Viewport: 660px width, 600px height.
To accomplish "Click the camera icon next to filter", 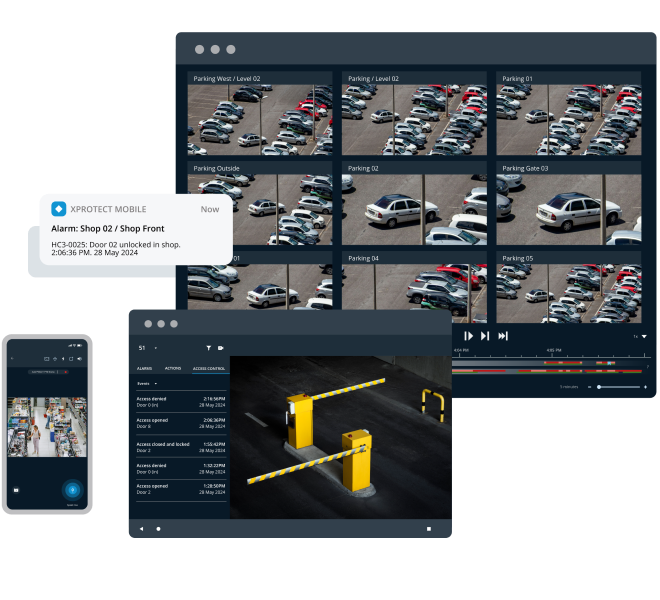I will [x=220, y=348].
